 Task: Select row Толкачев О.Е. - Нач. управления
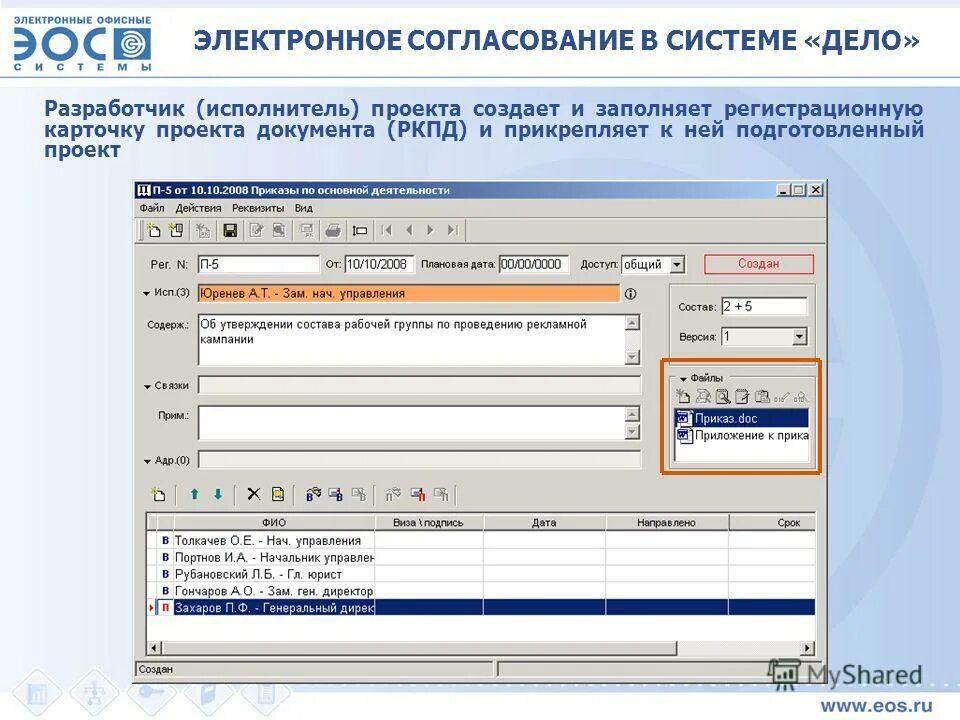(x=481, y=541)
